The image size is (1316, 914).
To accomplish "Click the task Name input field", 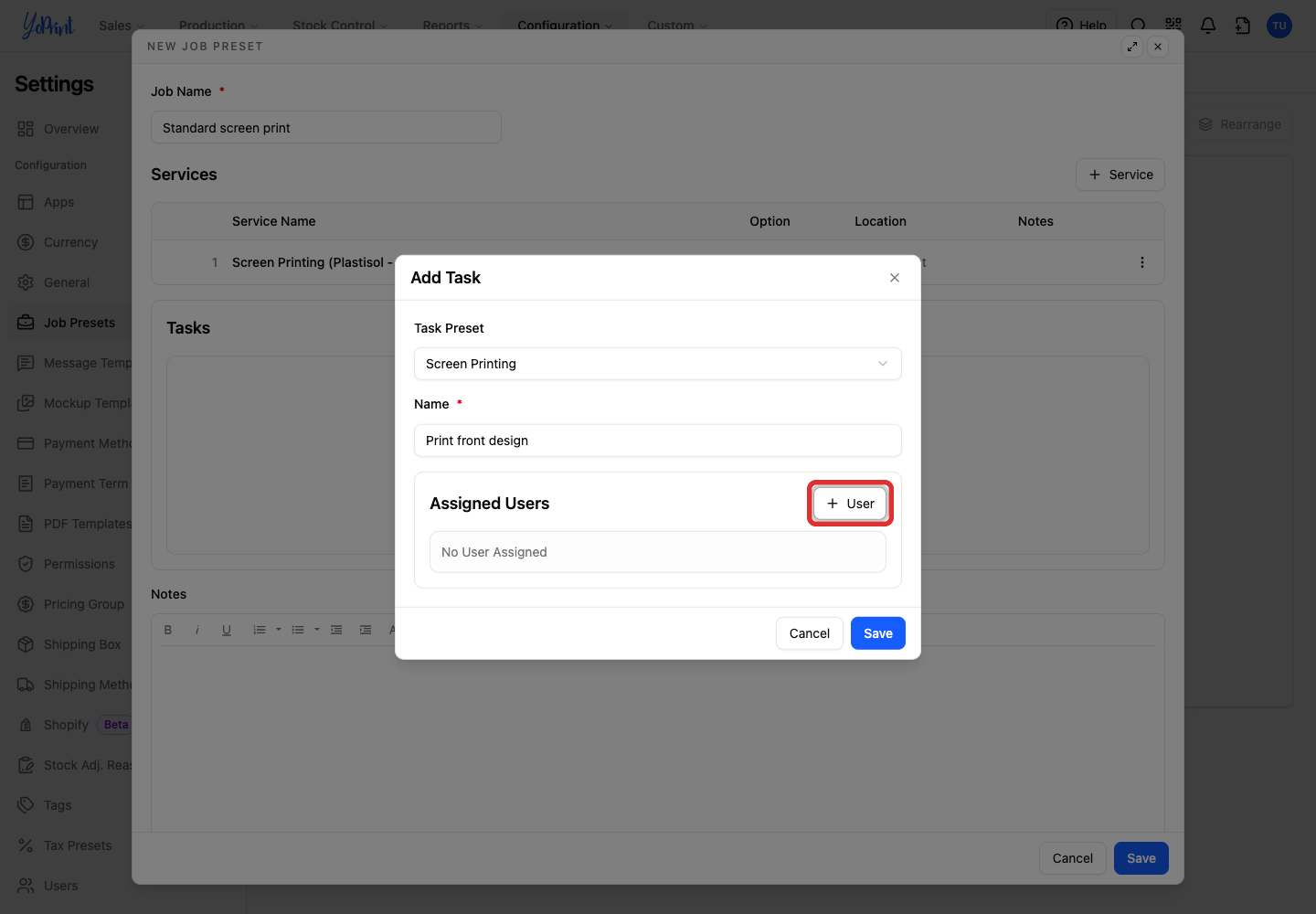I will tap(657, 441).
